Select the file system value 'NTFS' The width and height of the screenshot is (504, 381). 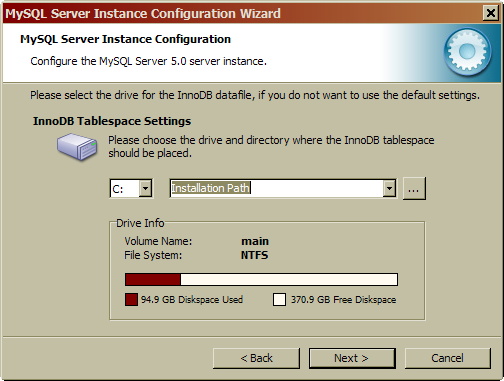pyautogui.click(x=255, y=255)
